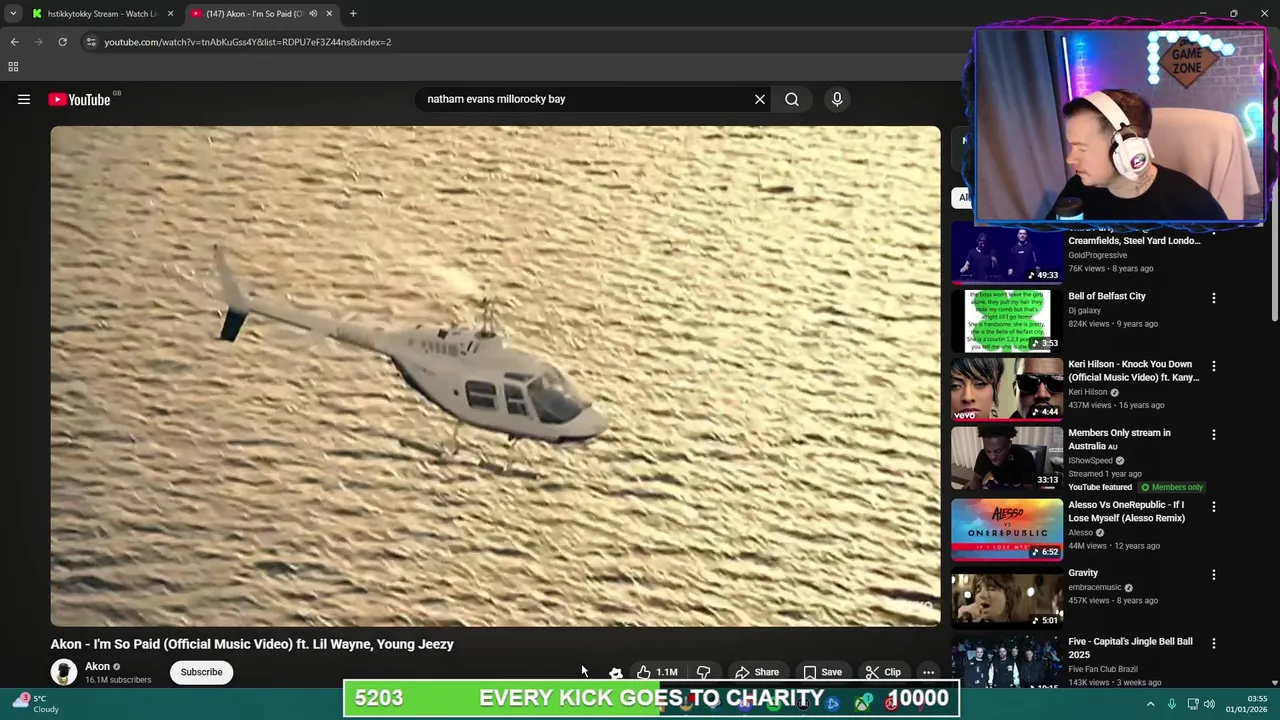
Task: Open volume speaker tray icon
Action: pyautogui.click(x=1209, y=704)
